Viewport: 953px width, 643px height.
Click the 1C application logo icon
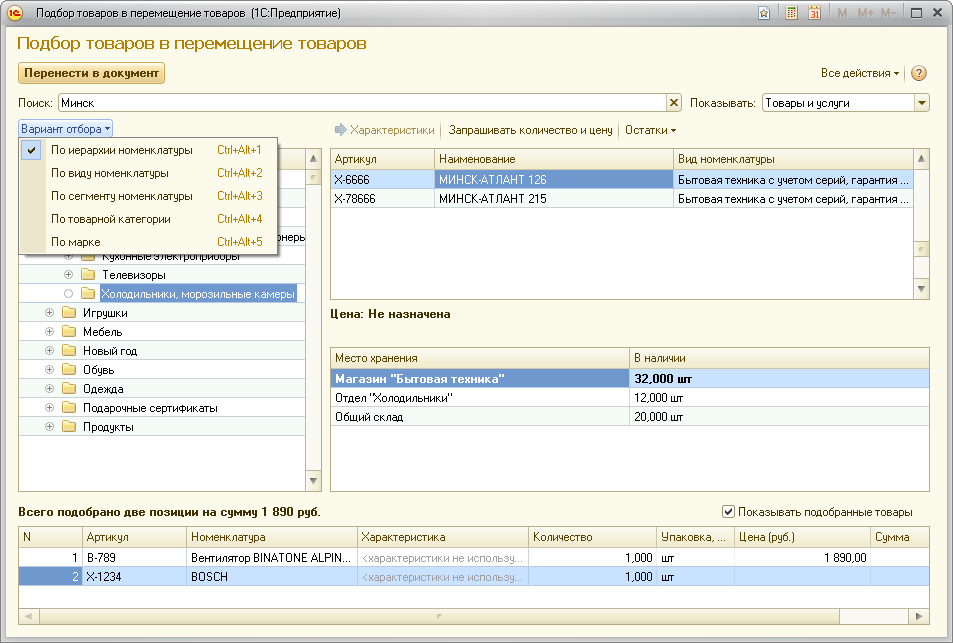(x=15, y=13)
